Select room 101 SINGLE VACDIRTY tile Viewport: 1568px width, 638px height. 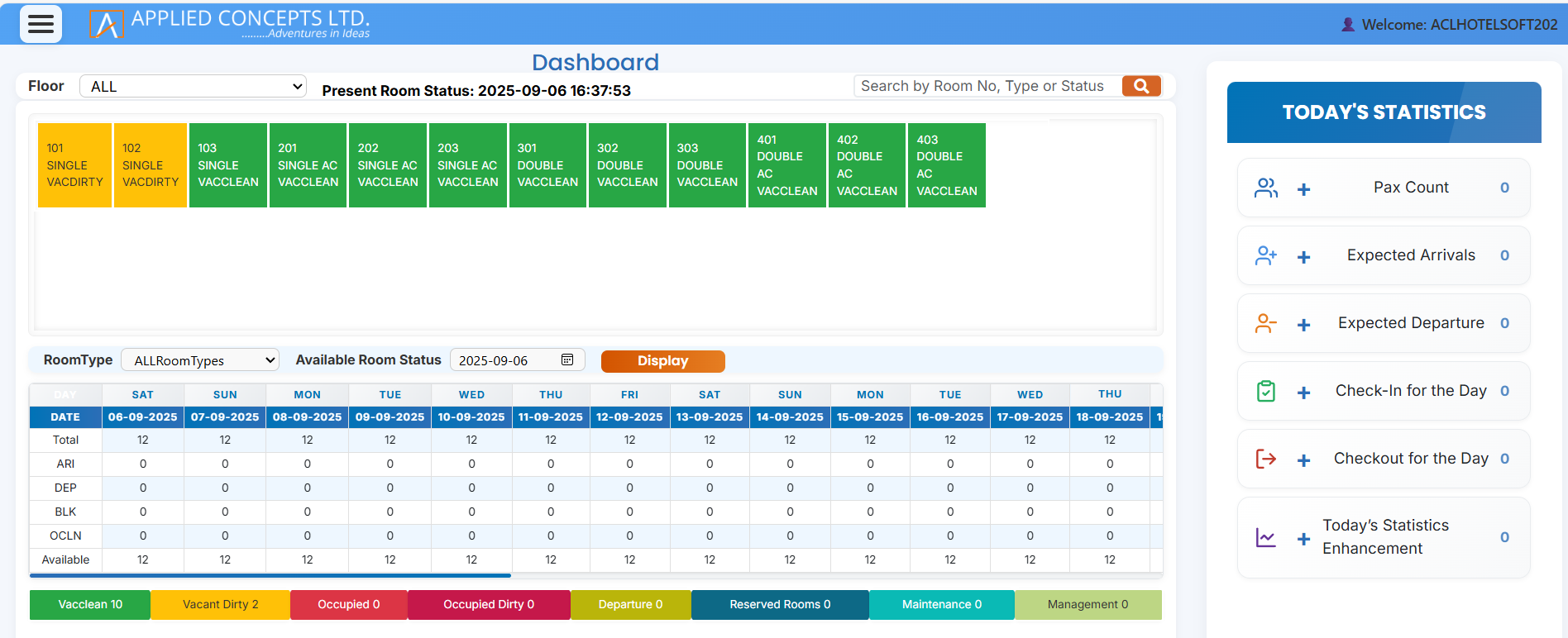74,165
